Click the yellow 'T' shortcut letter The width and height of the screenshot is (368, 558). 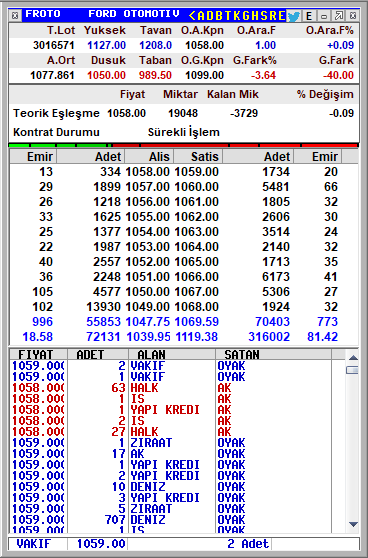click(228, 16)
